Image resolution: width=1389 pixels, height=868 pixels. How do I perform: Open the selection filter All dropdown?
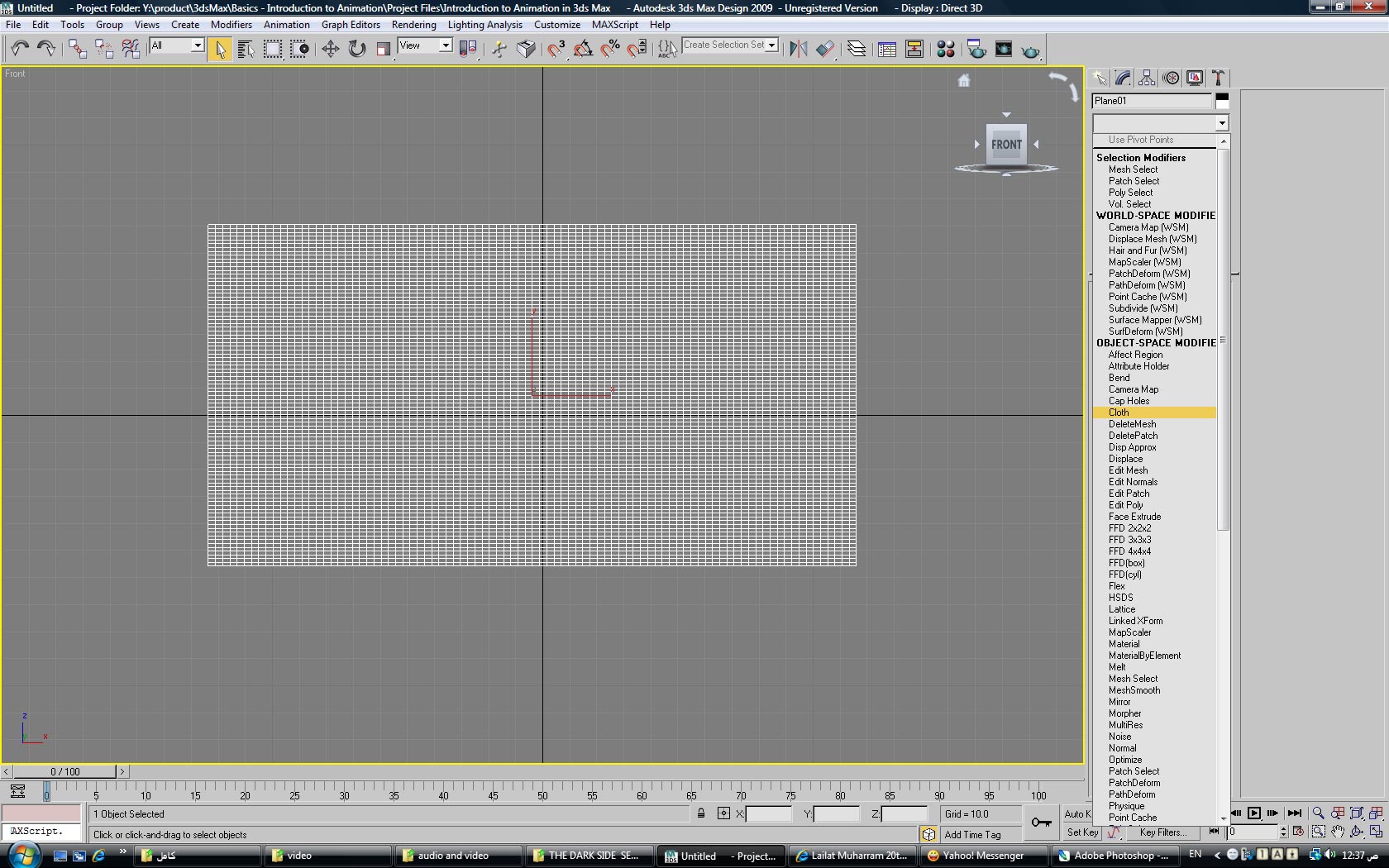point(198,45)
